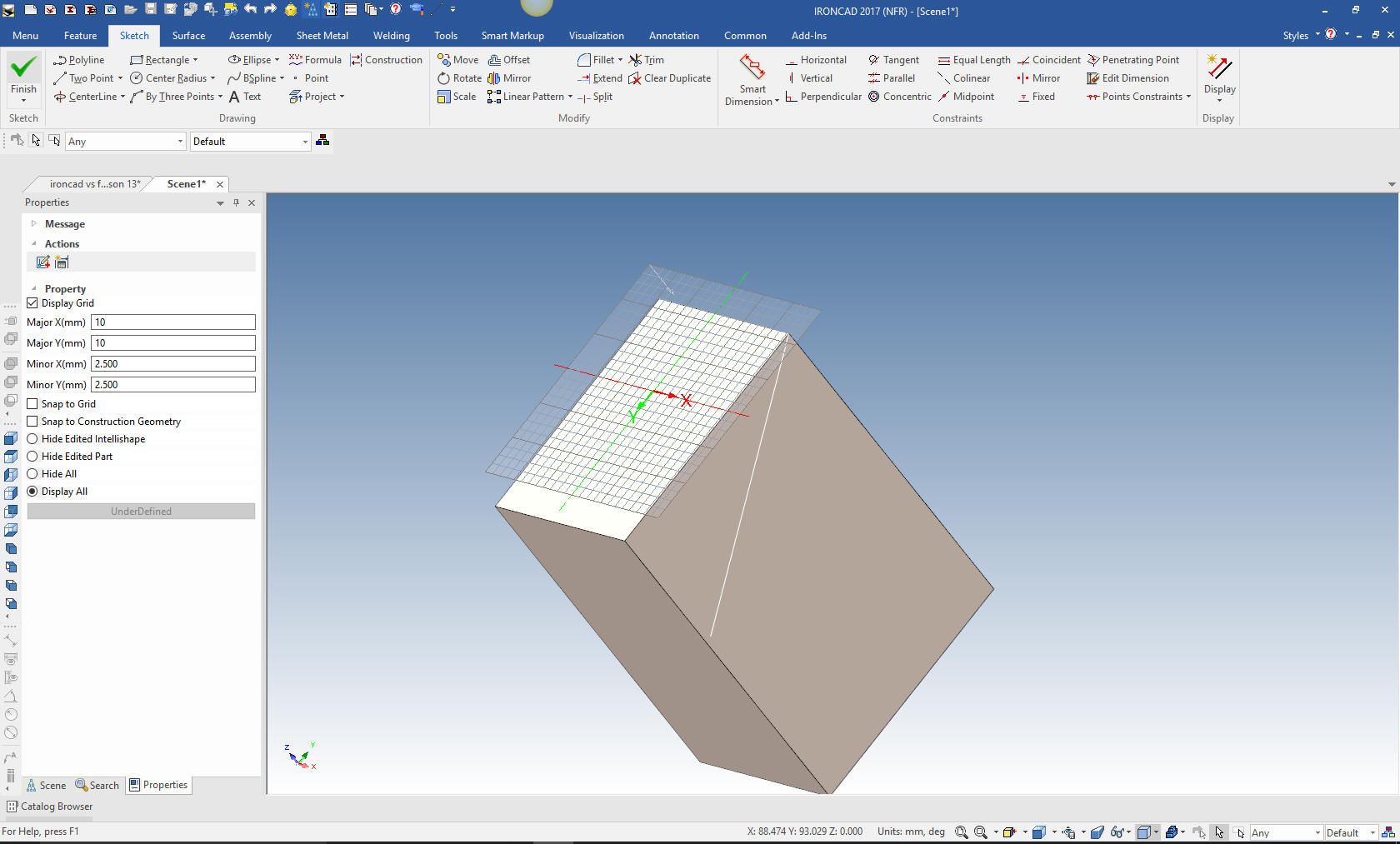Viewport: 1400px width, 844px height.
Task: Open the Fillet dropdown arrow
Action: 620,60
